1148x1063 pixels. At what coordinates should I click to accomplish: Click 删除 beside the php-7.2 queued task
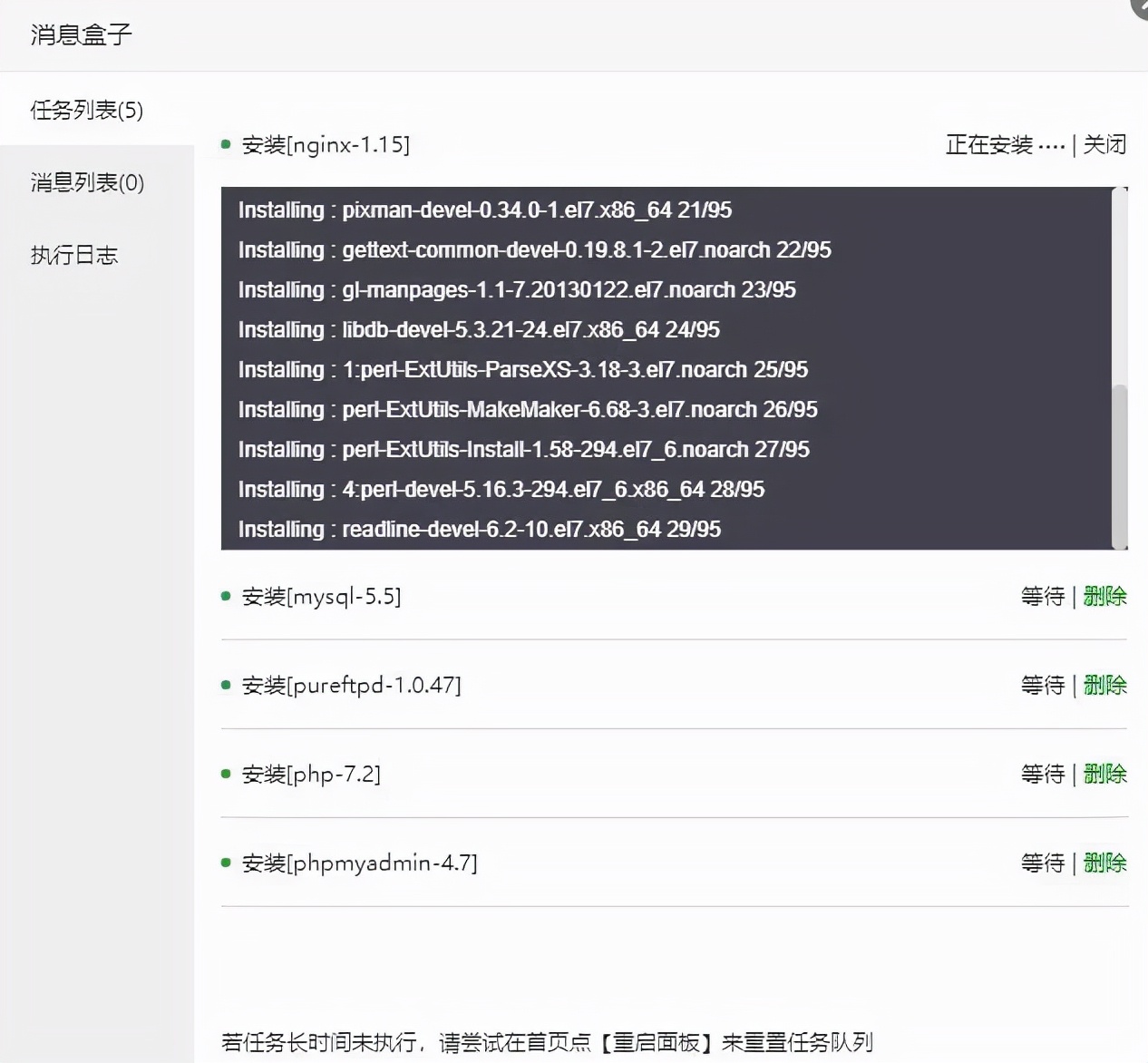(x=1104, y=774)
